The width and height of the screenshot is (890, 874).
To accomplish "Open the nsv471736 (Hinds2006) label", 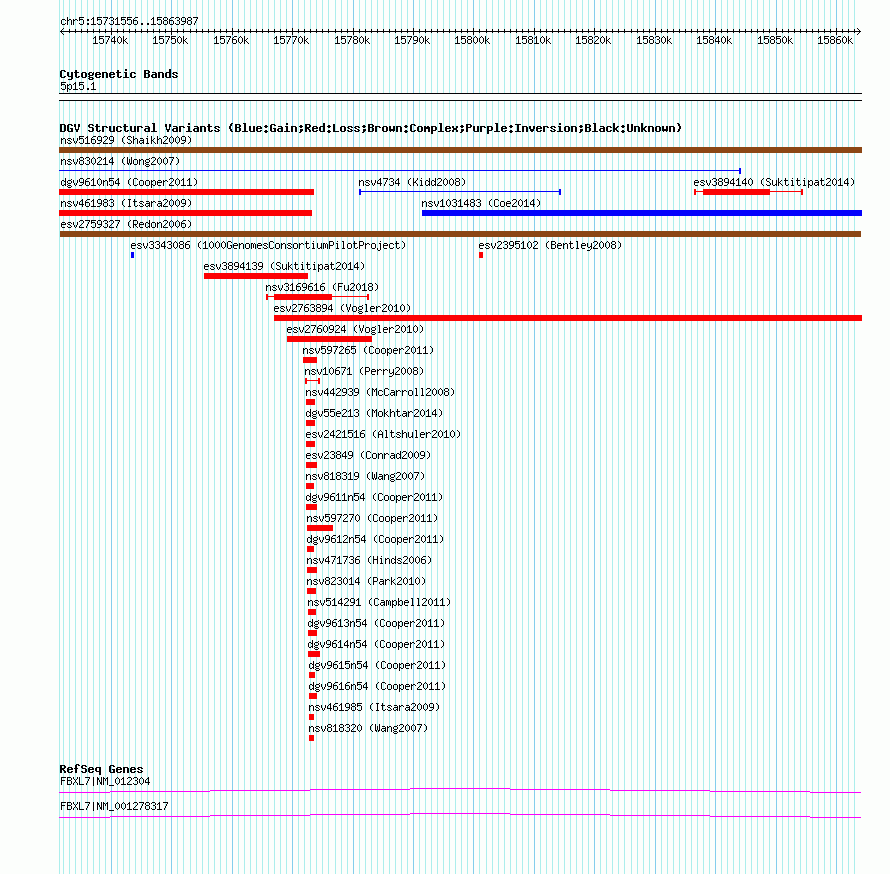I will coord(369,560).
